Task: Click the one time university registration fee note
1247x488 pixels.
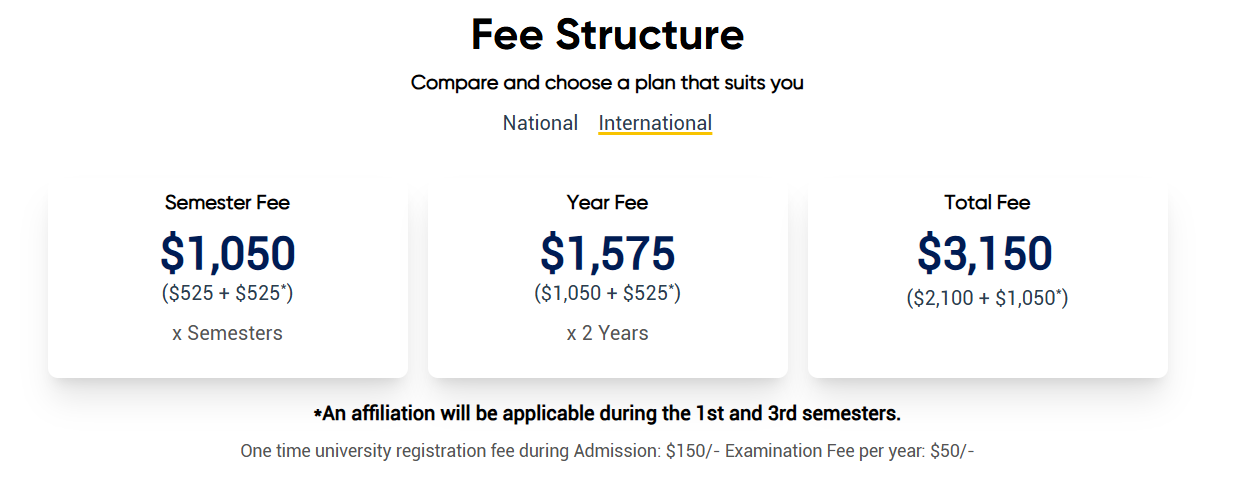Action: click(450, 451)
